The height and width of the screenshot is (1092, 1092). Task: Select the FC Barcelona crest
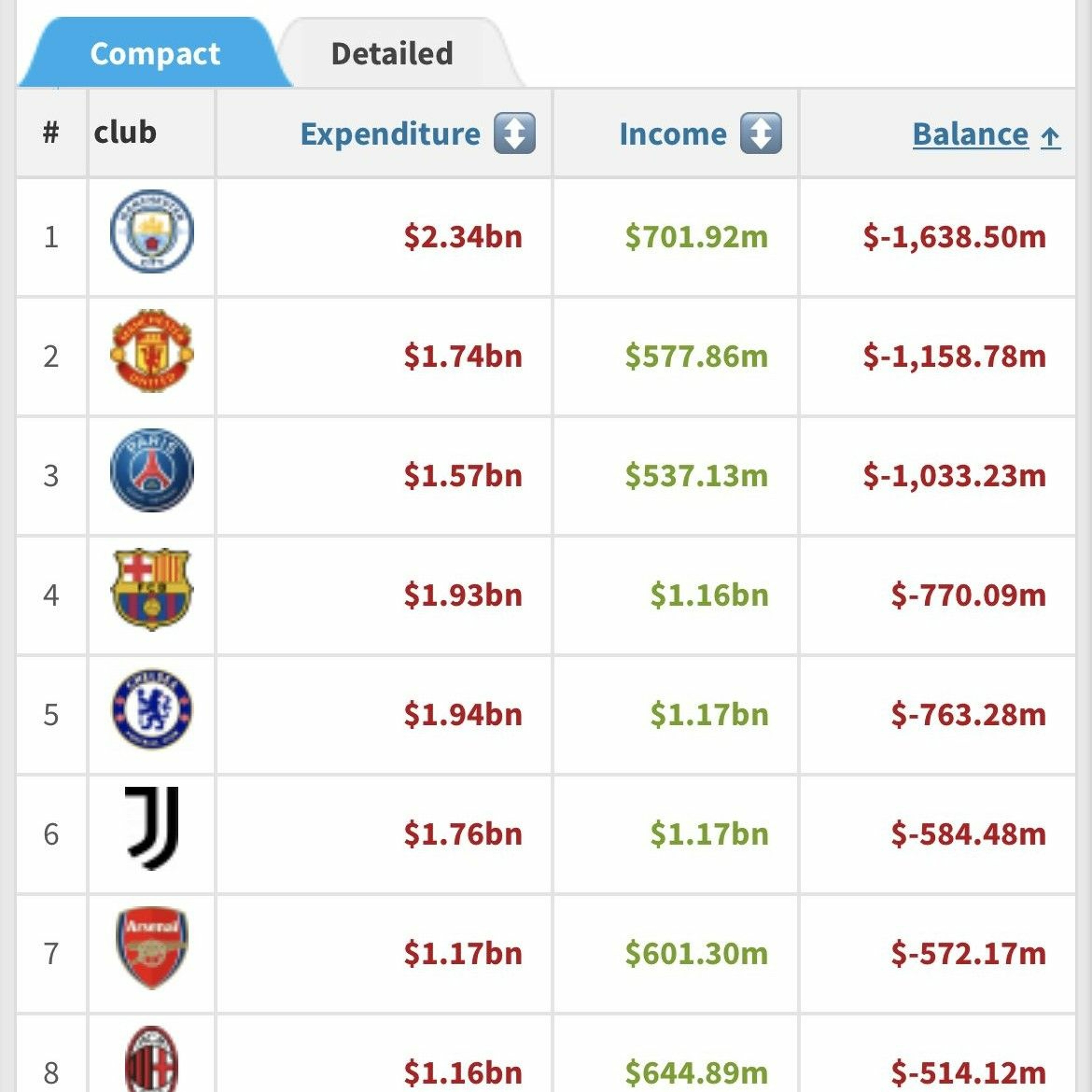point(151,590)
